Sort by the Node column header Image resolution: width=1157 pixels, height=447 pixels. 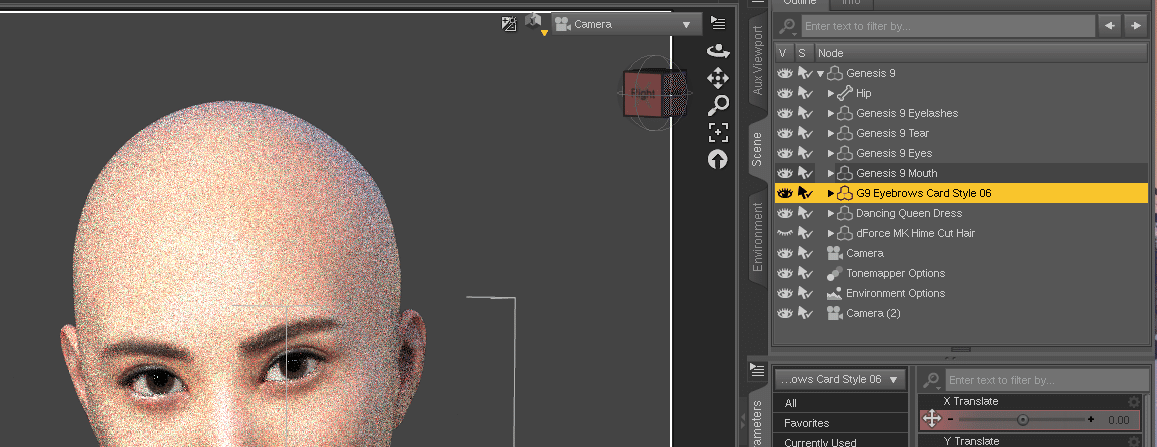tap(981, 53)
